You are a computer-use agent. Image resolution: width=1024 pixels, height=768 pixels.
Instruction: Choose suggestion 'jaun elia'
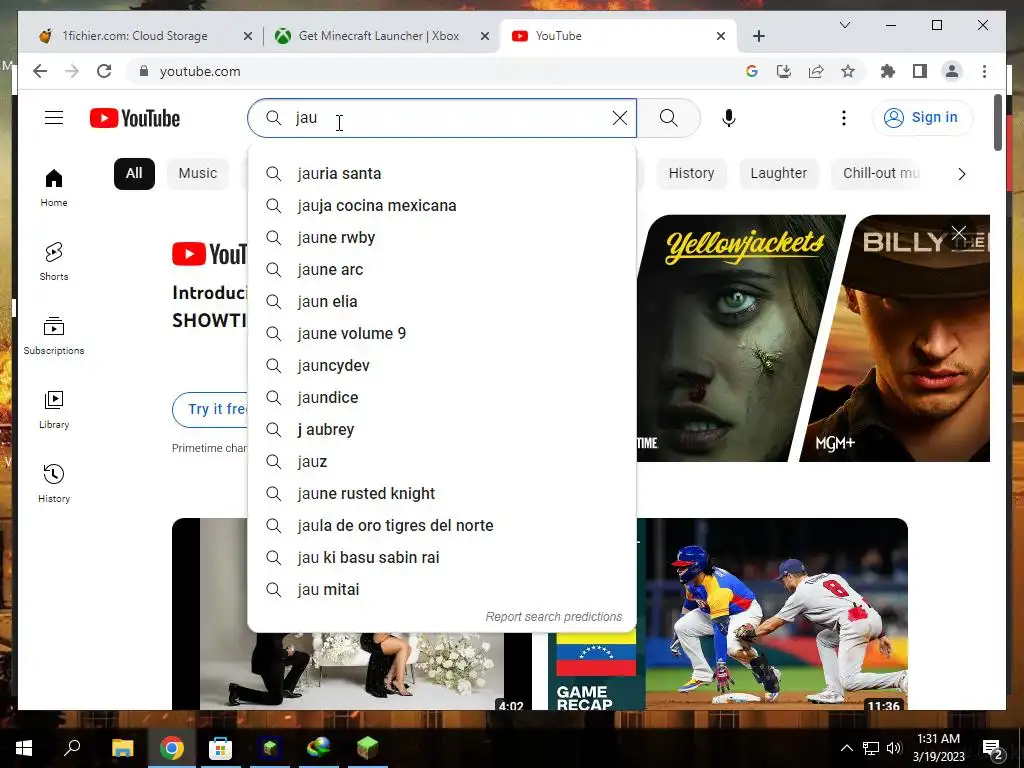[441, 302]
